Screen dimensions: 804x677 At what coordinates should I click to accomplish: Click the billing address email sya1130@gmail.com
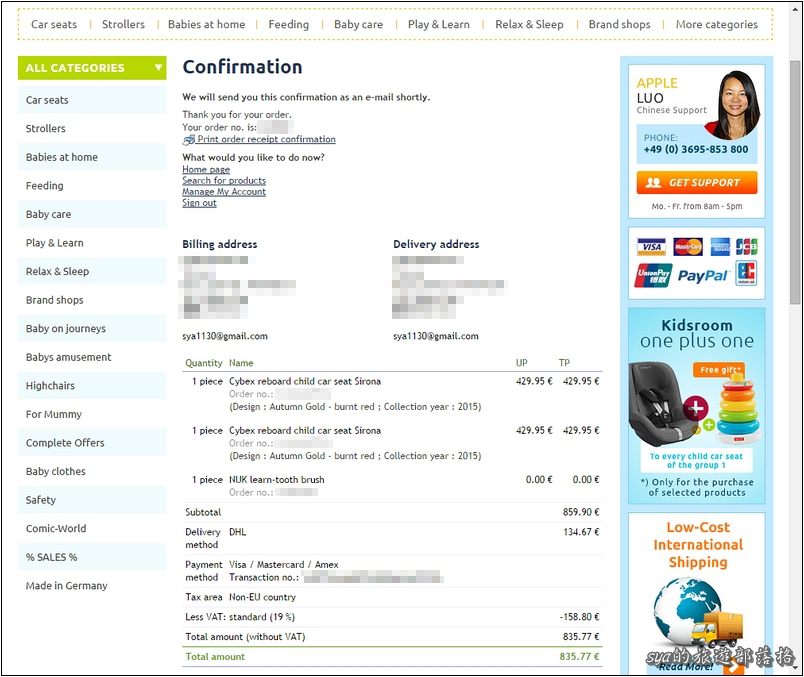pos(225,336)
